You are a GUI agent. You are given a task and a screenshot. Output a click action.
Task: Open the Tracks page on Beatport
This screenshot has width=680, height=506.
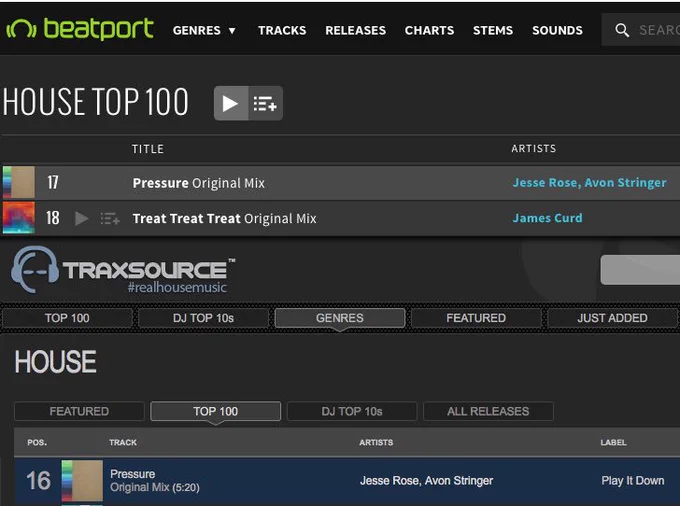click(x=282, y=30)
